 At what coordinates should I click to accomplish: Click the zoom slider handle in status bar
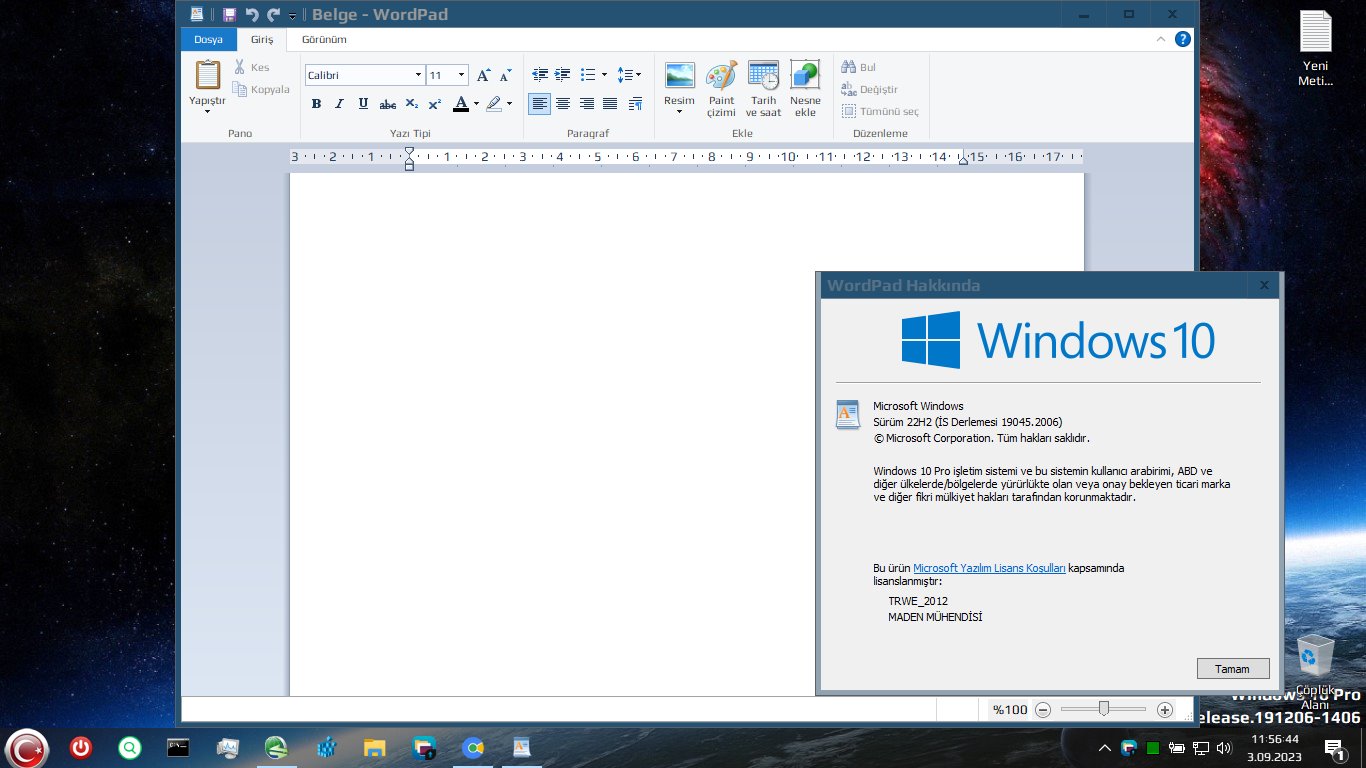[1103, 708]
